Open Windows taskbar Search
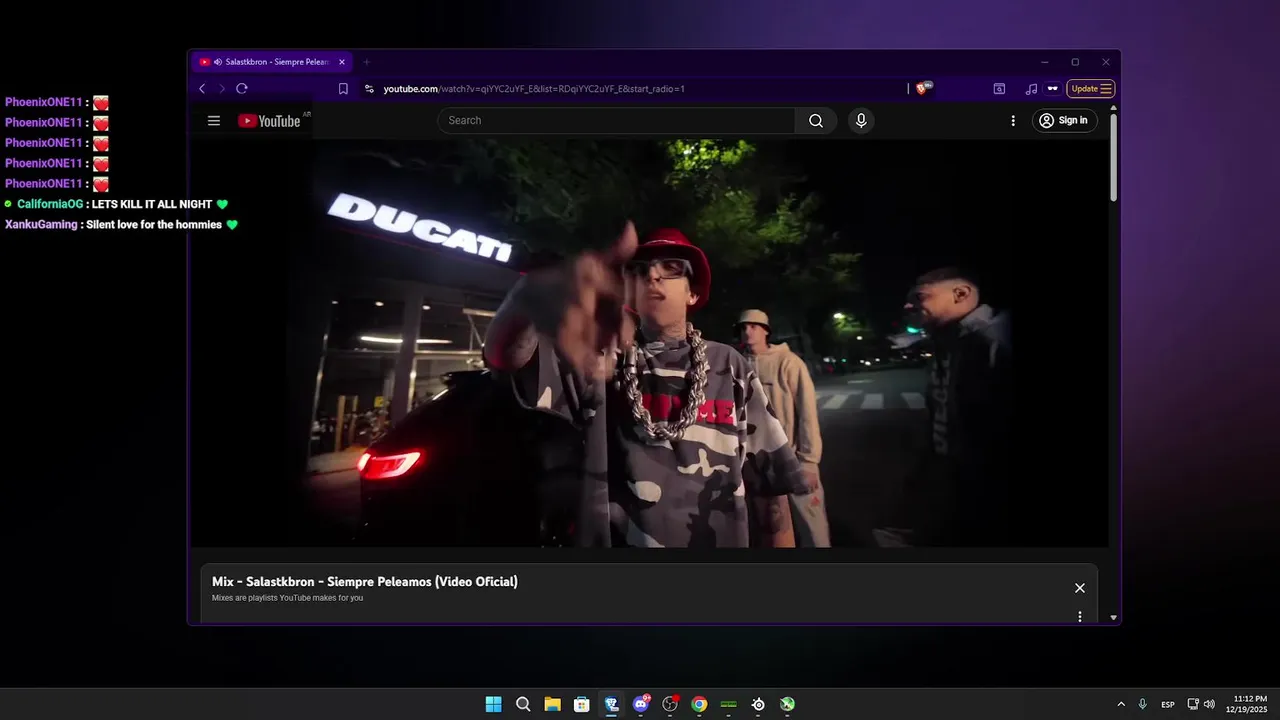This screenshot has height=720, width=1280. 523,704
